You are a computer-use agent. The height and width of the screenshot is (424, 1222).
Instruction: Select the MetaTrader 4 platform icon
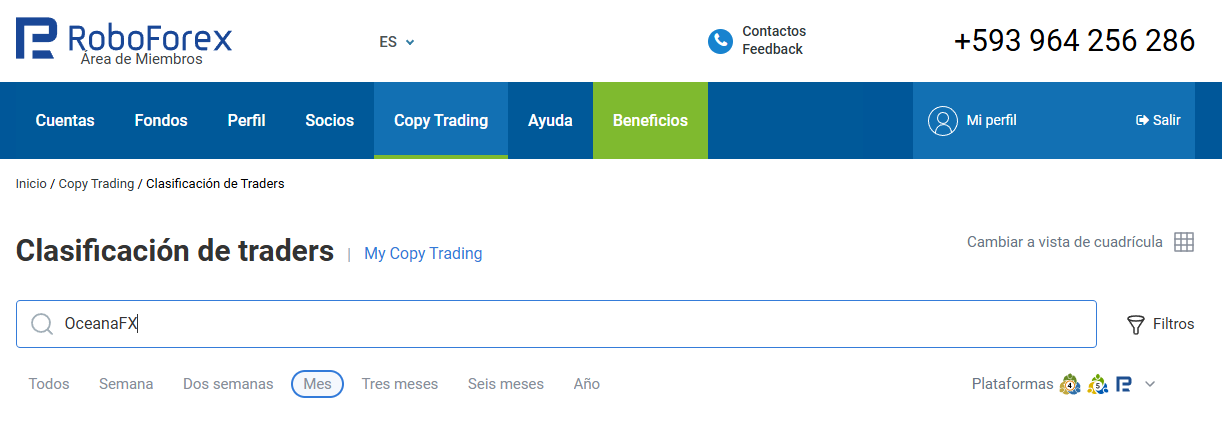click(x=1070, y=384)
